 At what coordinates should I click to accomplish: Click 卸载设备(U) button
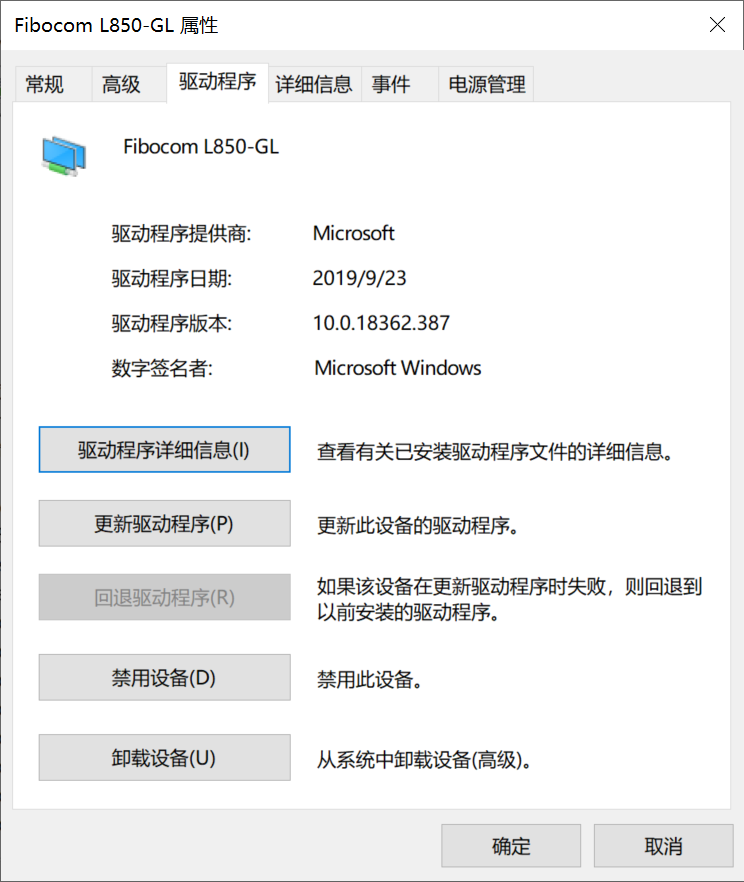click(x=164, y=757)
